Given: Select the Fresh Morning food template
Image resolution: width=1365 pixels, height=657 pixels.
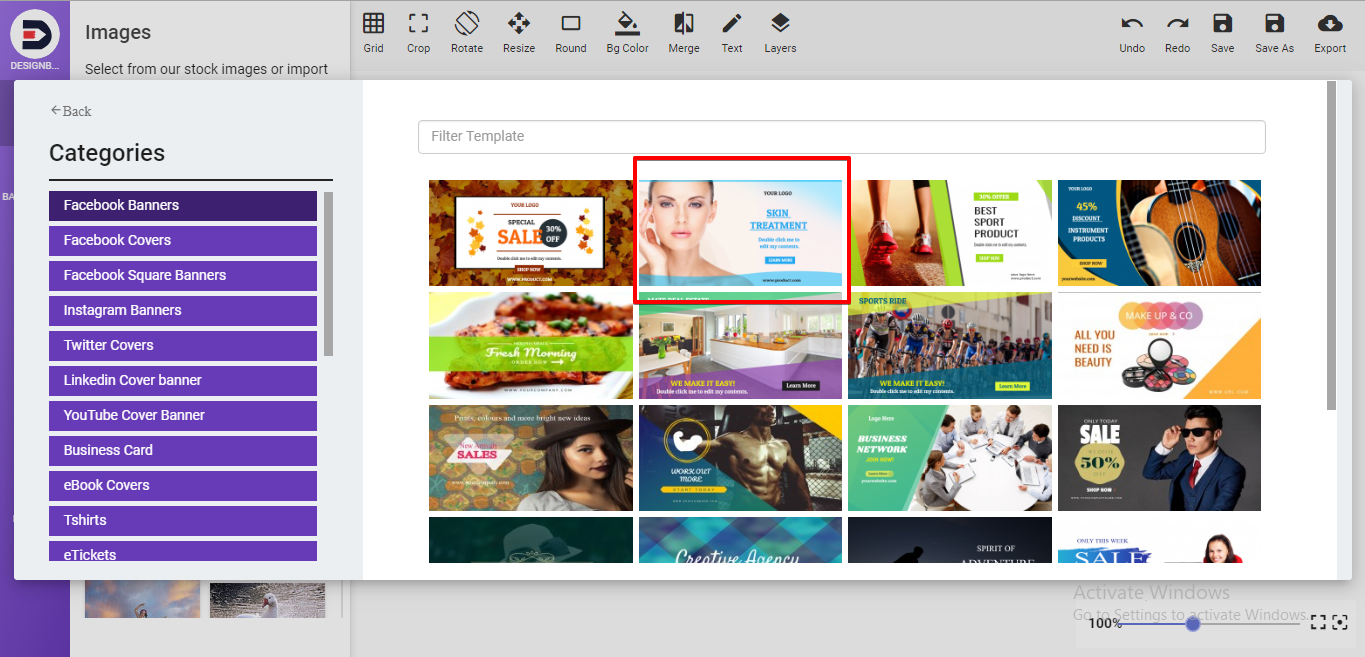Looking at the screenshot, I should pyautogui.click(x=531, y=346).
